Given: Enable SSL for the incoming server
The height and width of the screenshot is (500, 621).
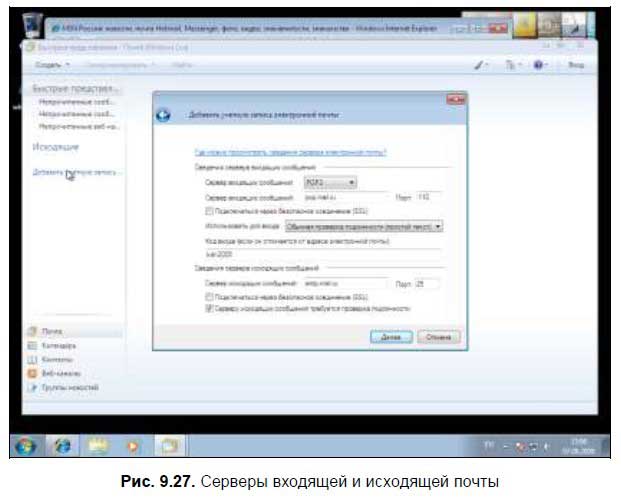Looking at the screenshot, I should [209, 211].
